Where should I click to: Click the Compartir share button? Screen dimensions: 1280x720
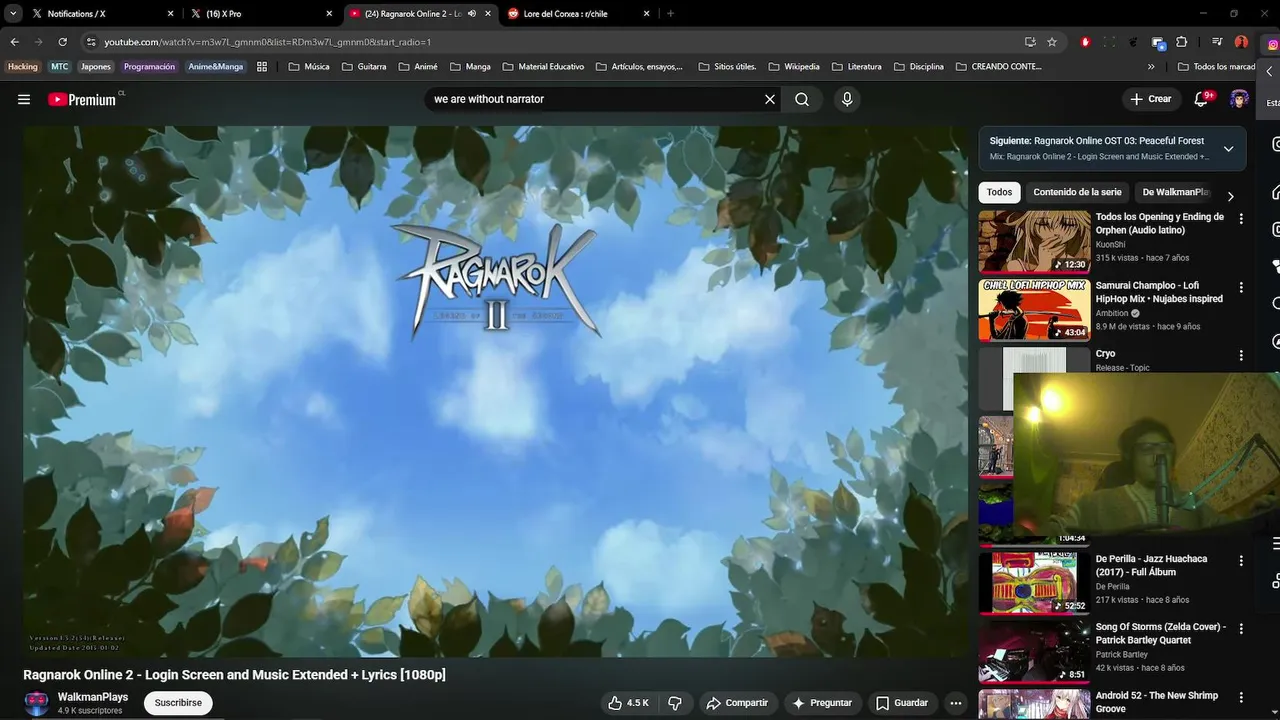737,703
